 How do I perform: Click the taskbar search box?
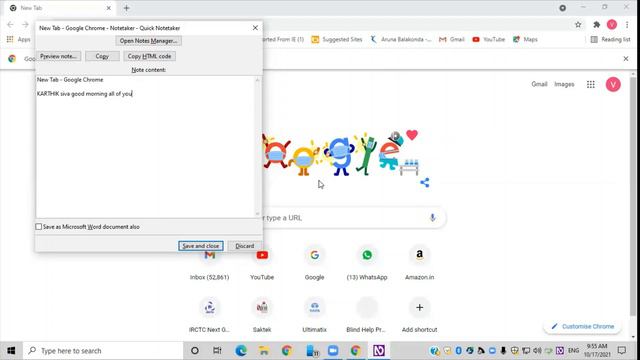pos(103,351)
